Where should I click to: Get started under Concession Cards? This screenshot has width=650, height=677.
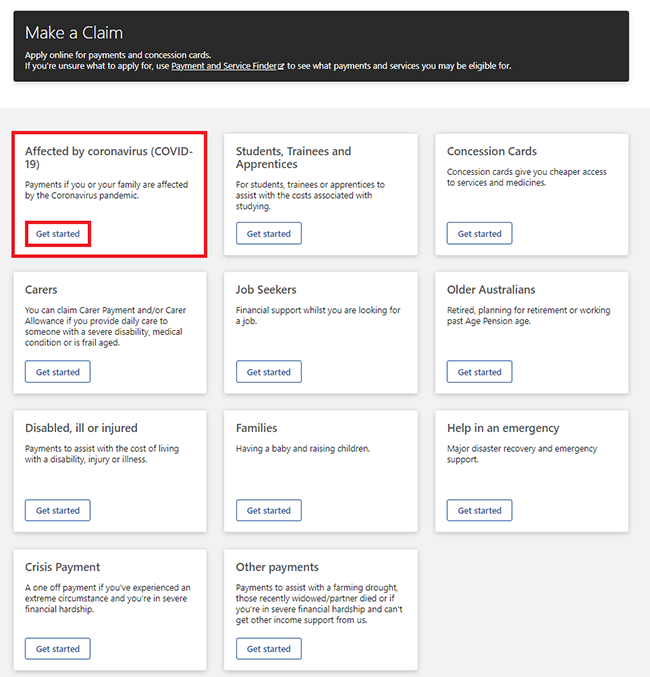click(479, 234)
